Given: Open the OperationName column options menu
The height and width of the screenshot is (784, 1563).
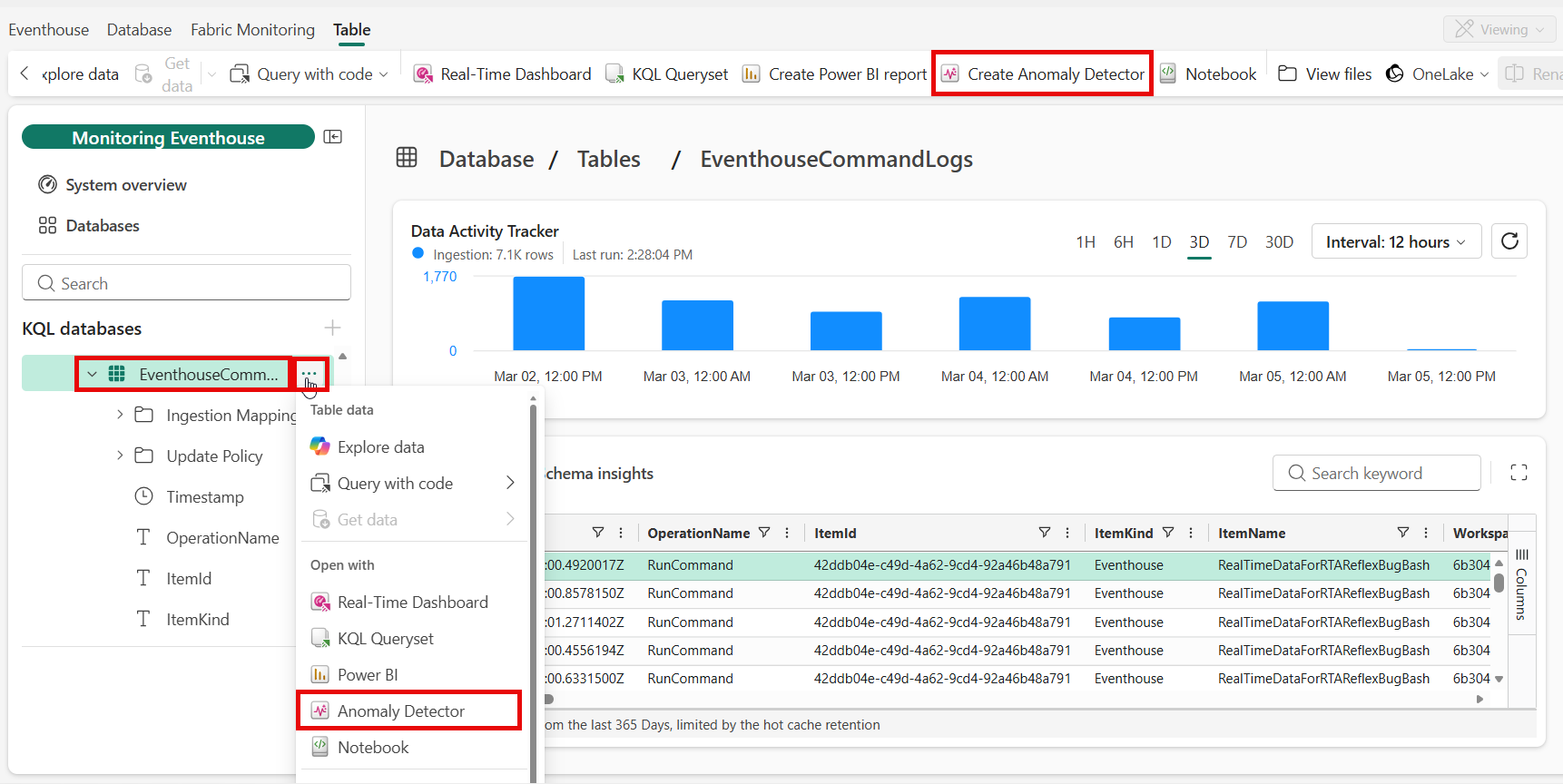Looking at the screenshot, I should (787, 533).
